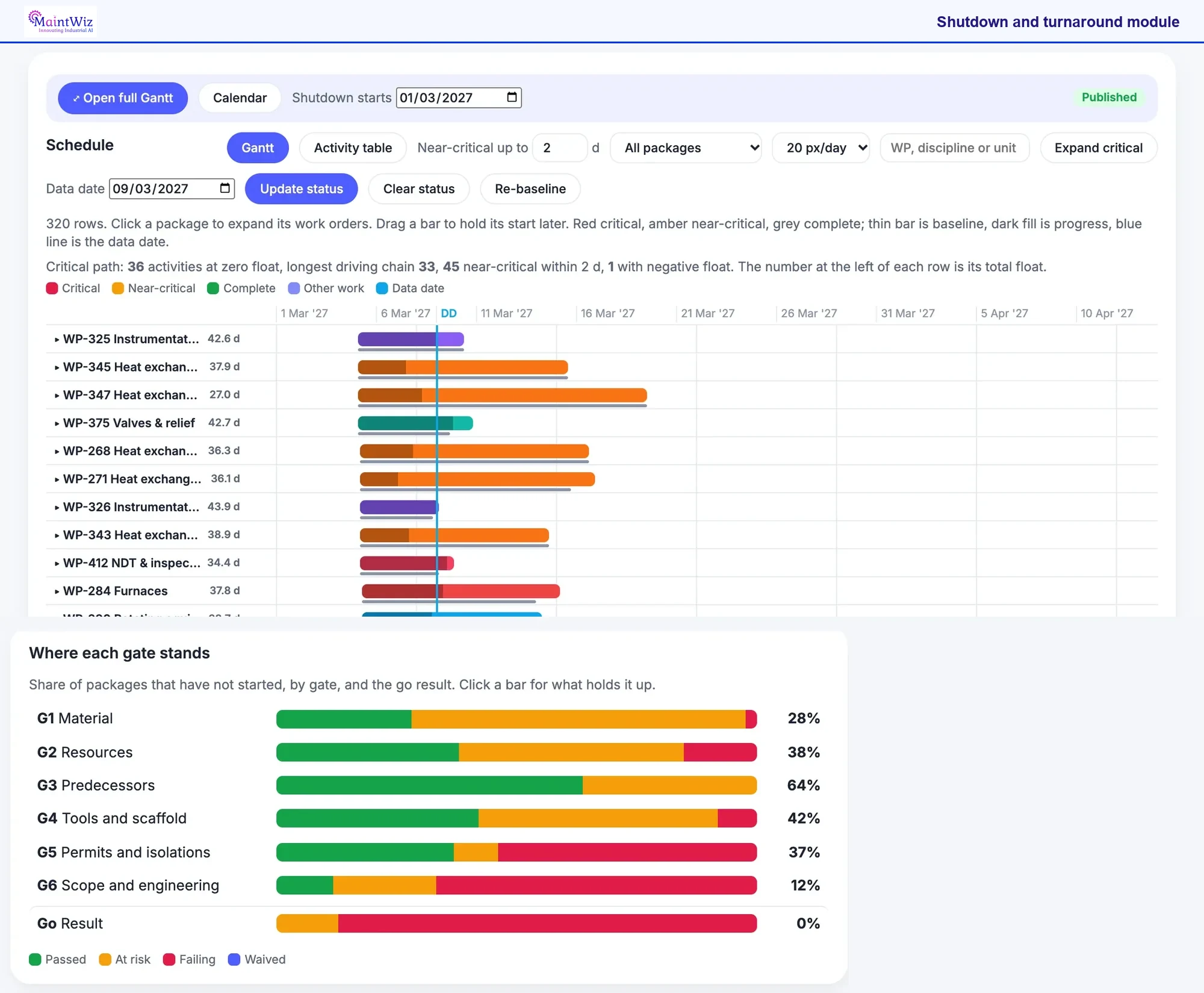Click the G3 Predecessors gate bar
Screen dimensions: 1204x993
pyautogui.click(x=517, y=785)
